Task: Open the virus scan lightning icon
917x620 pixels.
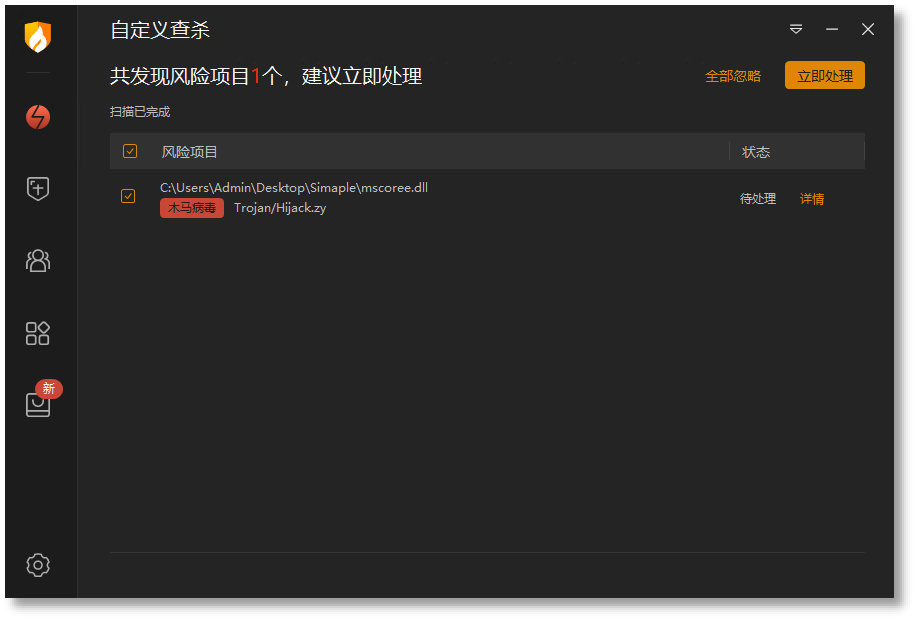Action: 38,117
